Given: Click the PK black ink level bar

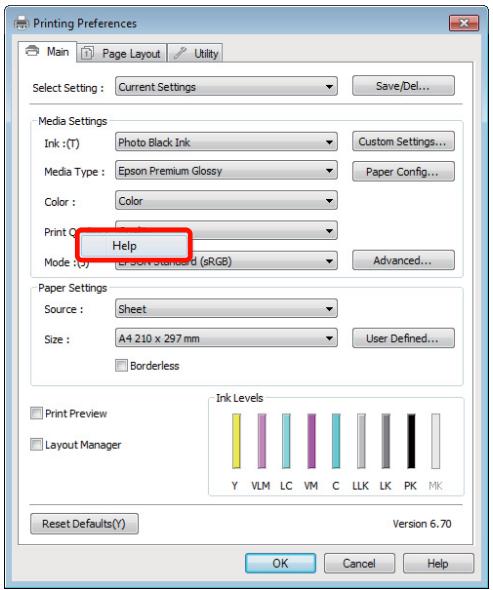Looking at the screenshot, I should [411, 441].
